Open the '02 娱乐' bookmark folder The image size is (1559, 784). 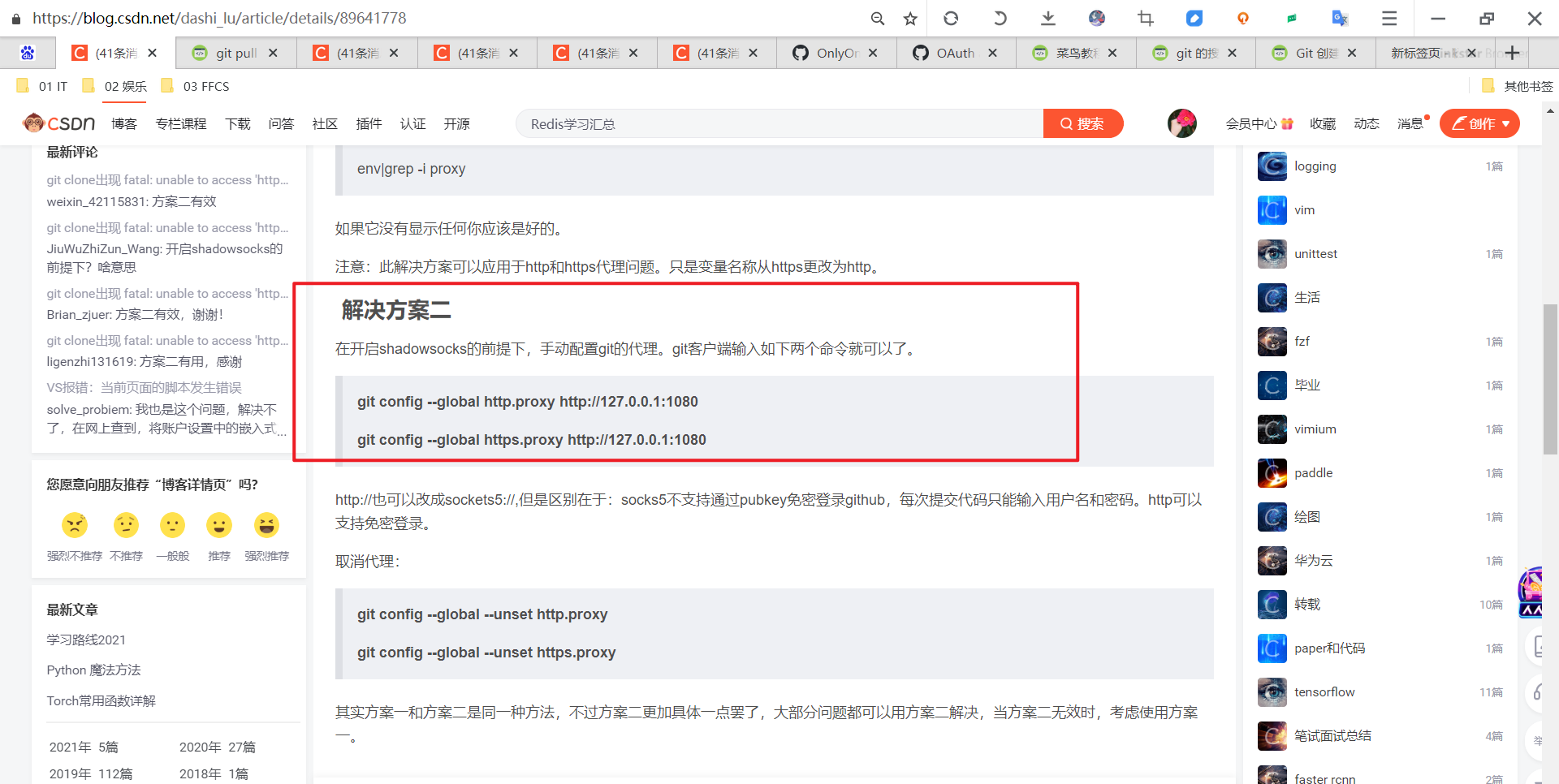tap(115, 86)
